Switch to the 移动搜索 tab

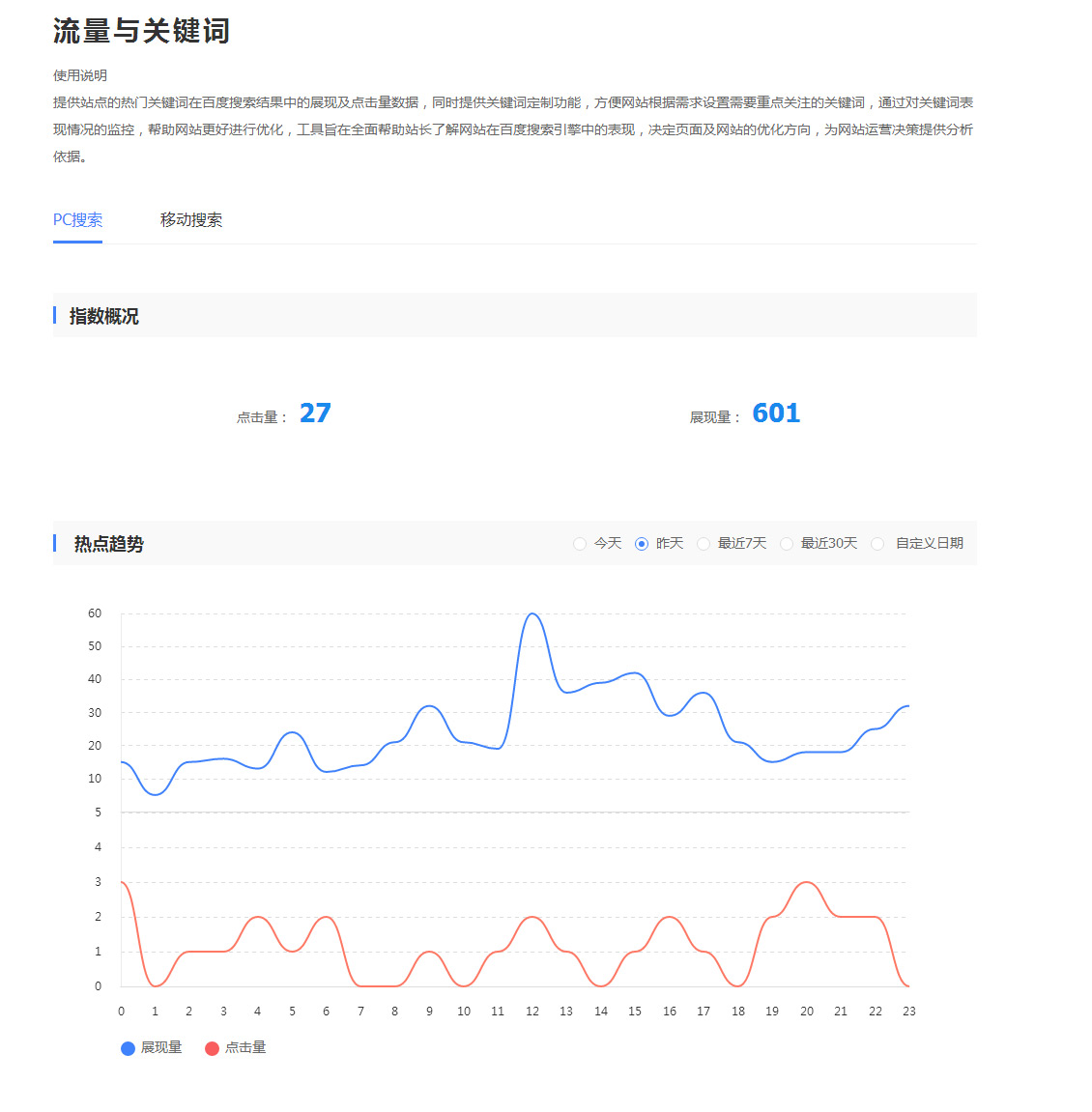click(x=191, y=220)
